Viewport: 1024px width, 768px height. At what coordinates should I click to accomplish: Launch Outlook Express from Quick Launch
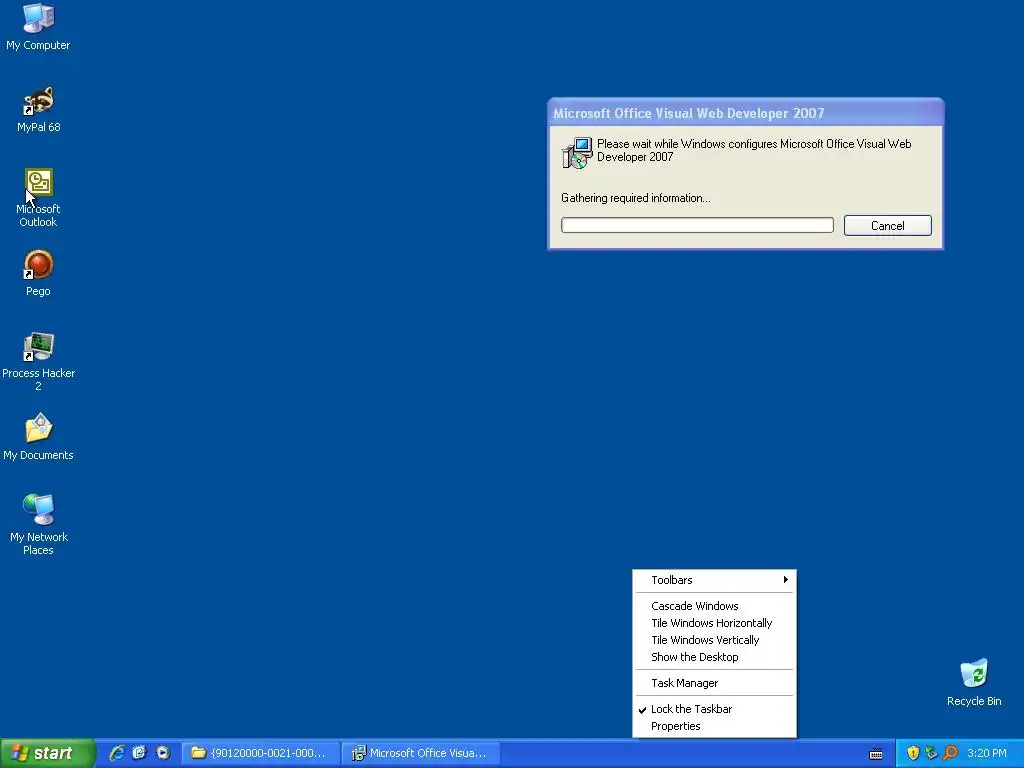click(x=139, y=753)
